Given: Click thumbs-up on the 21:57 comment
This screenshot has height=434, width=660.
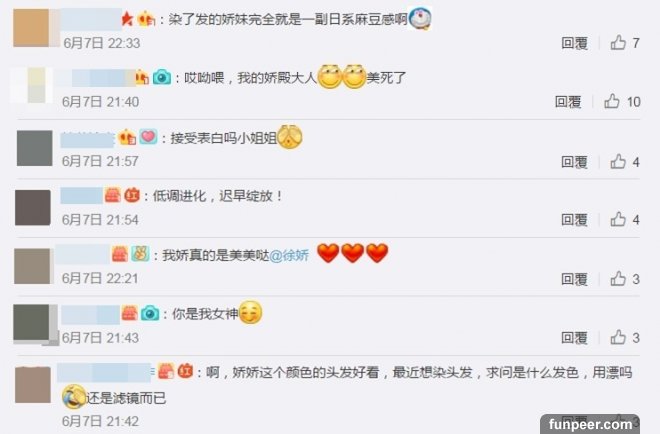Looking at the screenshot, I should pyautogui.click(x=618, y=162).
